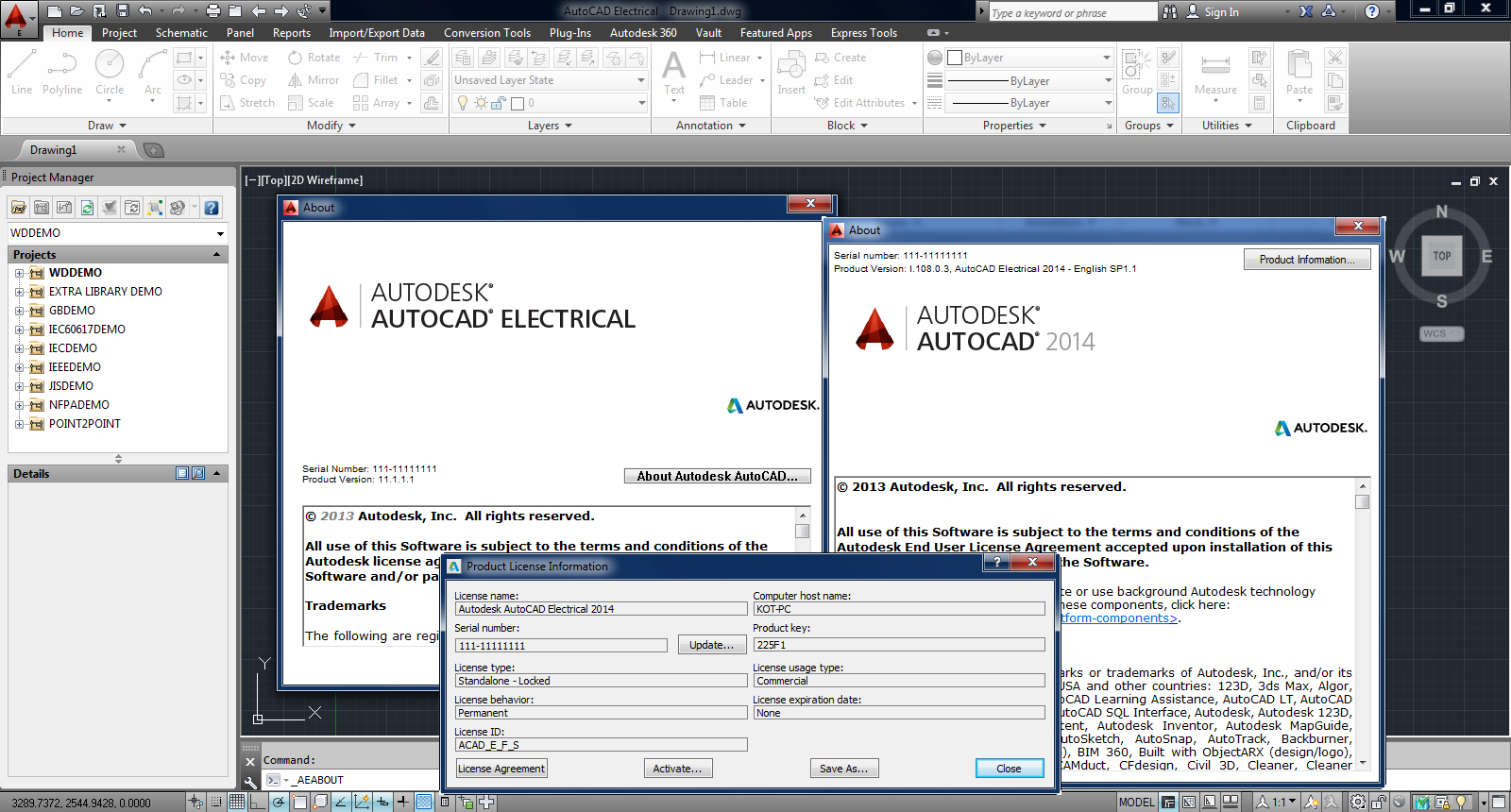Toggle Polar Tracking in status bar
Image resolution: width=1511 pixels, height=812 pixels.
[279, 803]
